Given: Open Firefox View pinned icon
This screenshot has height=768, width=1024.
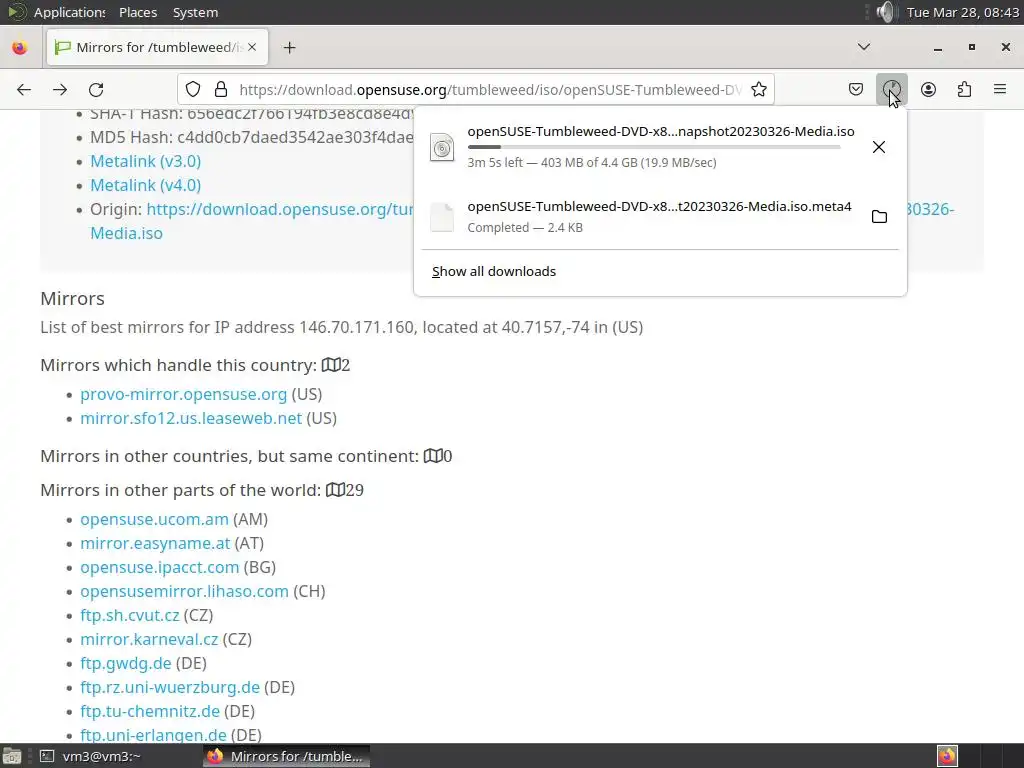Looking at the screenshot, I should point(20,47).
